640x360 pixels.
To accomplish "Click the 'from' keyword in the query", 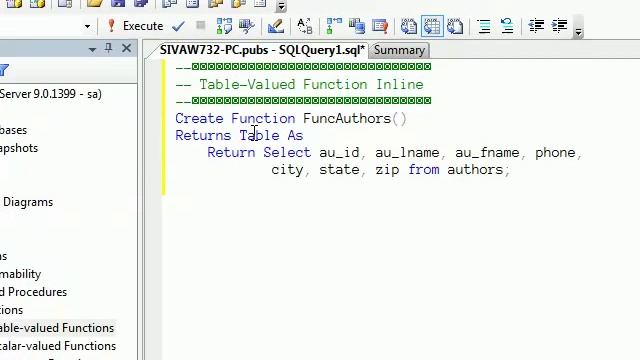I will [x=424, y=169].
